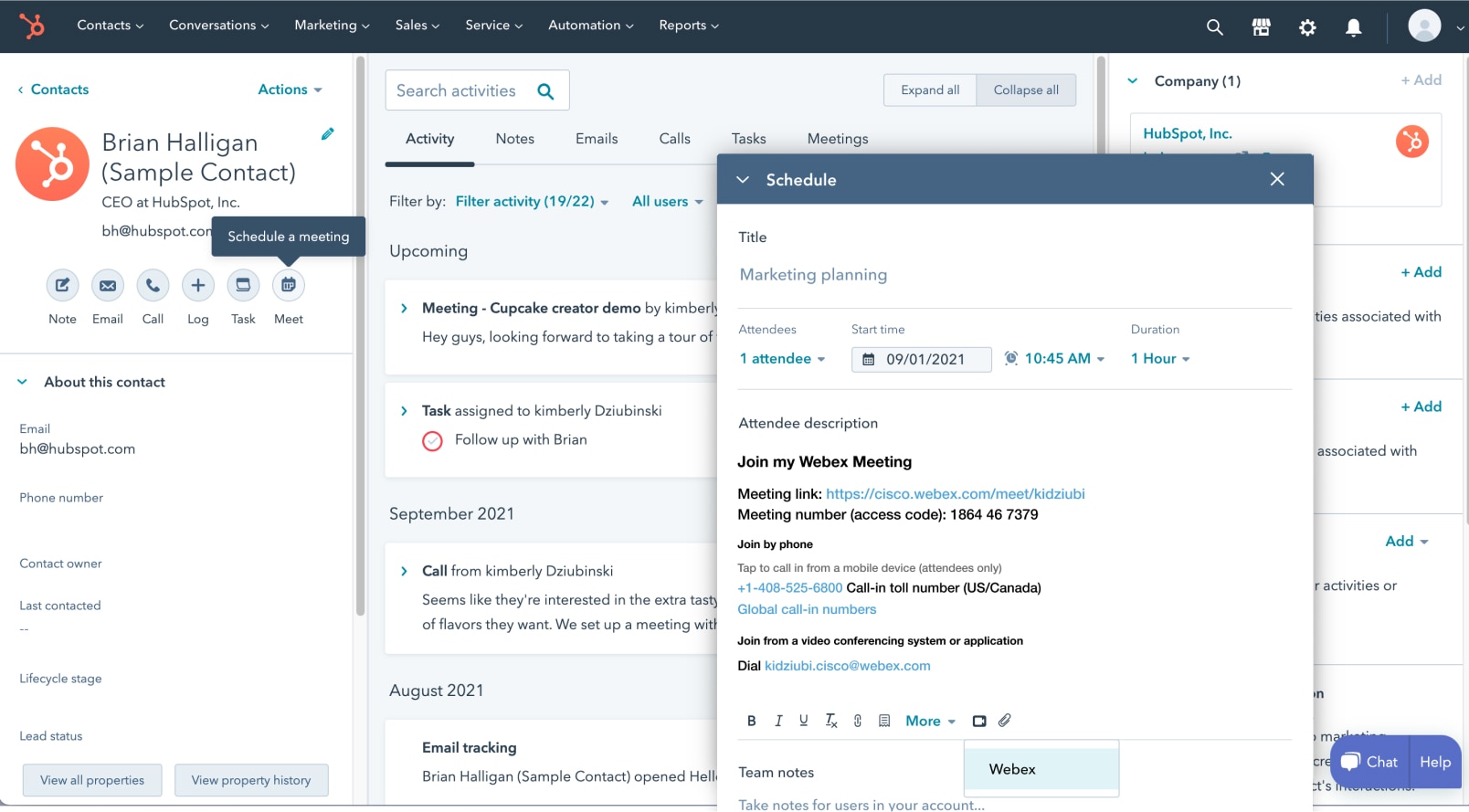Clear text formatting in editor

click(831, 721)
